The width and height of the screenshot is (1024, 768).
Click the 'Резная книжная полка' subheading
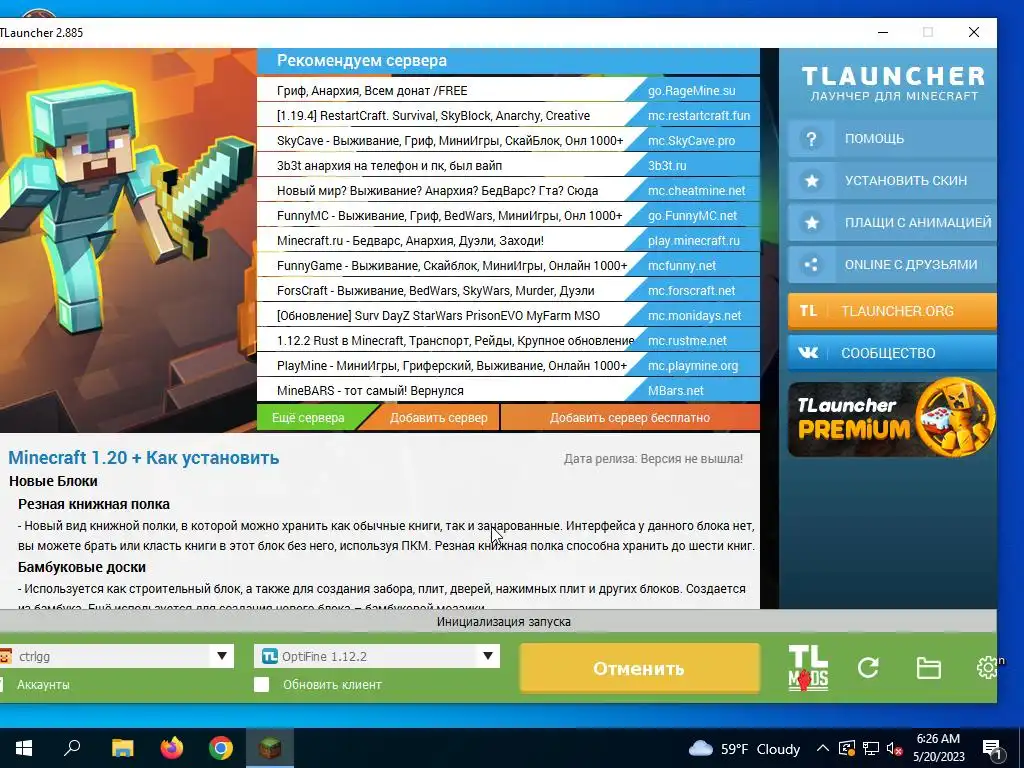(93, 504)
